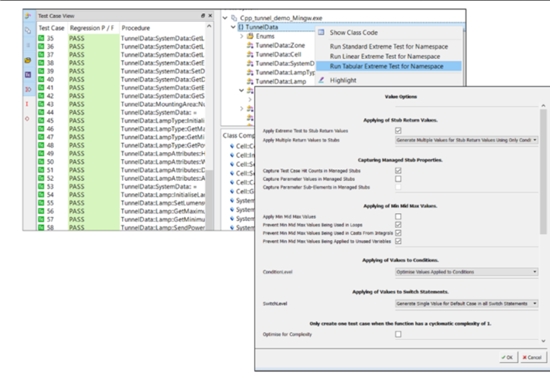Collapse the TunnelData namespace node
The width and height of the screenshot is (550, 378).
tap(233, 27)
